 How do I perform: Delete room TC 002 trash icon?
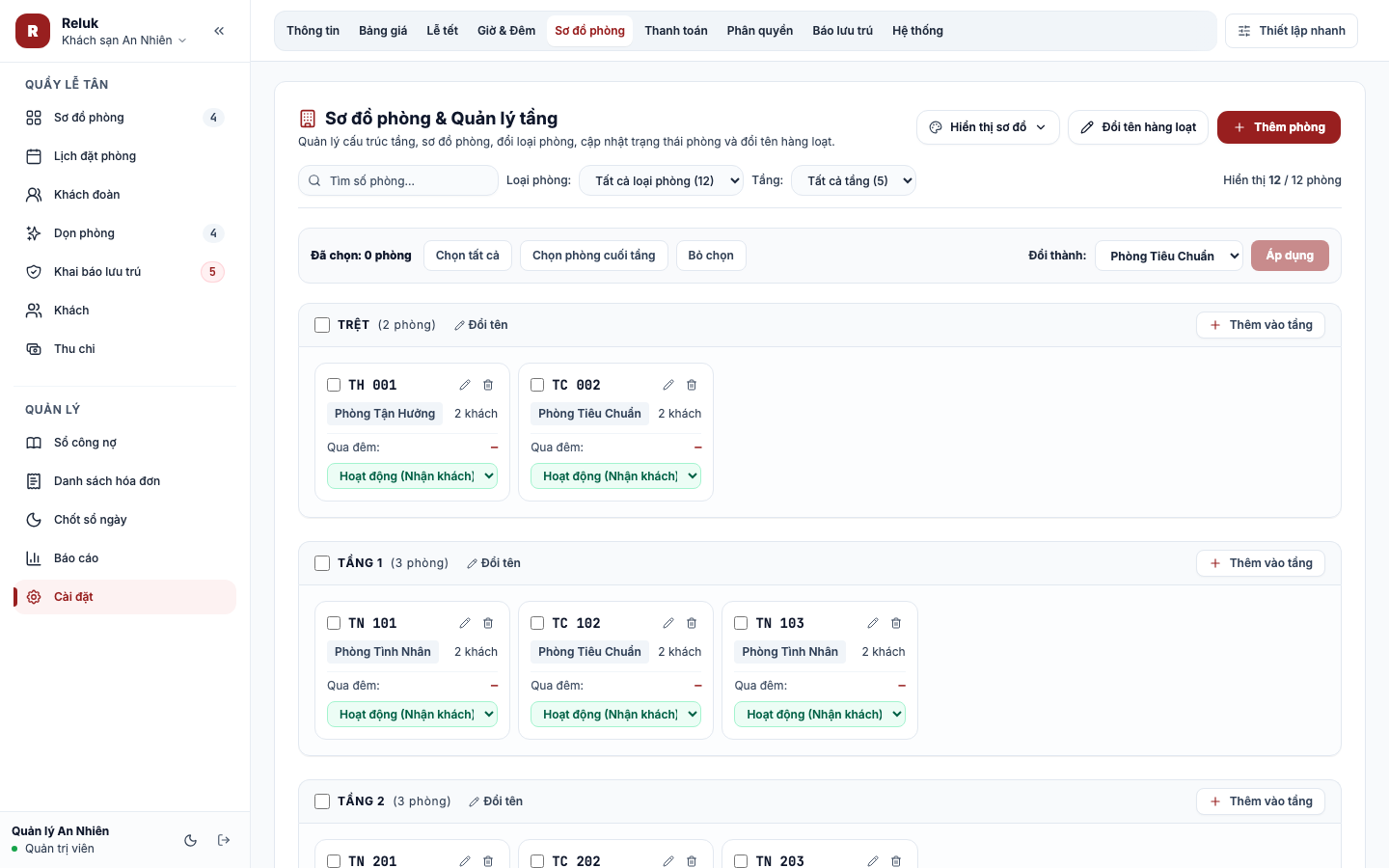pyautogui.click(x=692, y=385)
